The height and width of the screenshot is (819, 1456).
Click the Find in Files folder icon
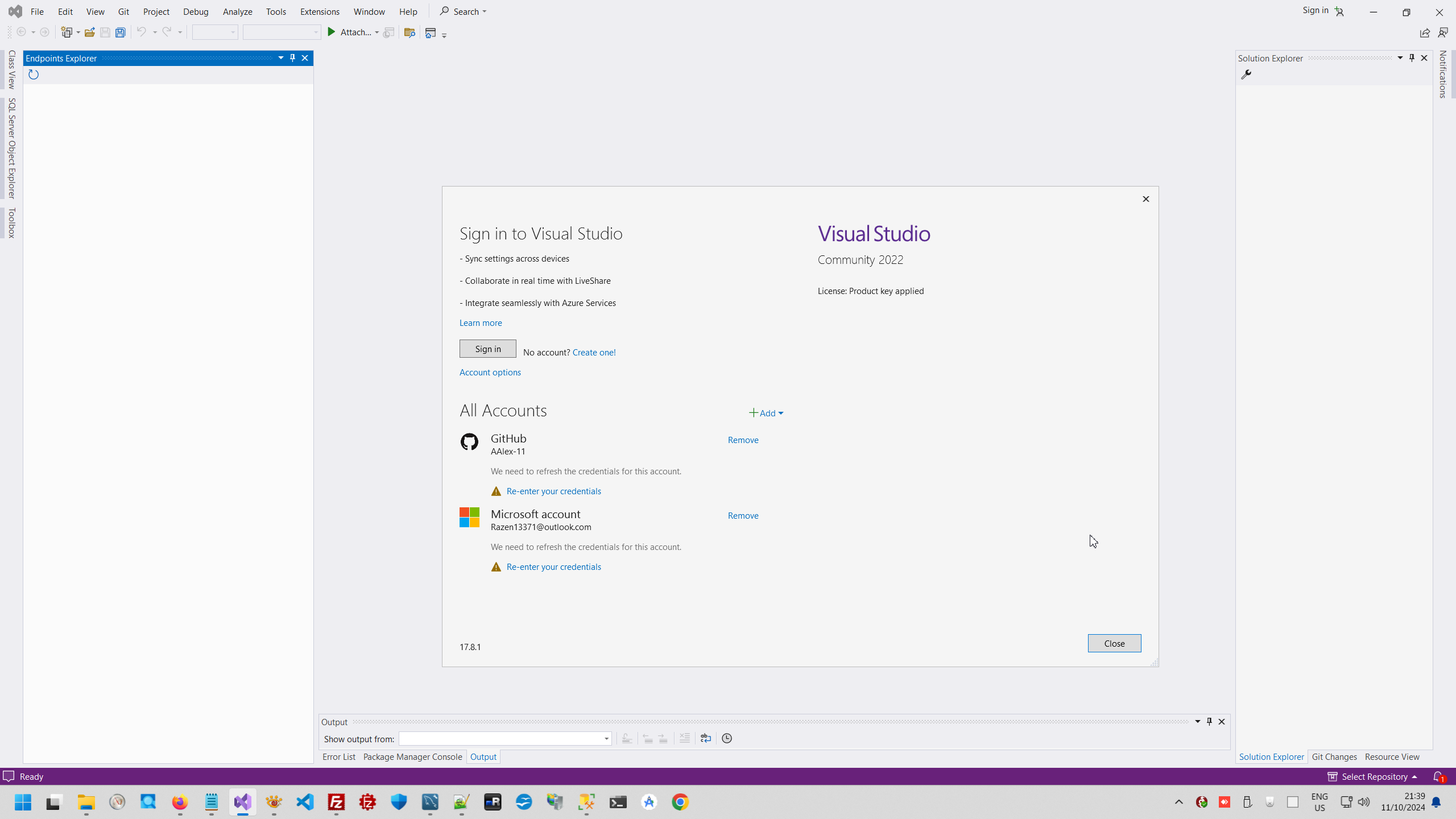(x=409, y=32)
